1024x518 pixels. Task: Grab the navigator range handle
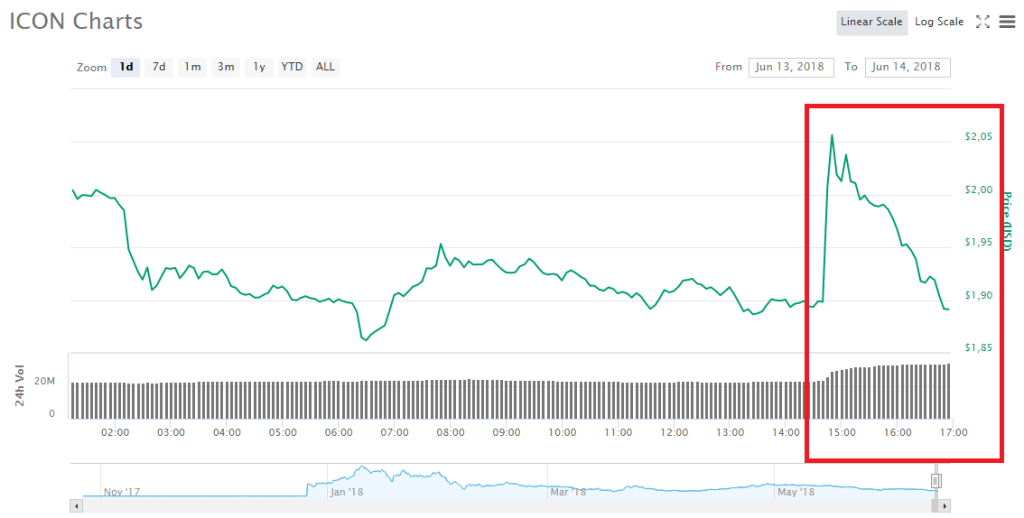[x=936, y=481]
